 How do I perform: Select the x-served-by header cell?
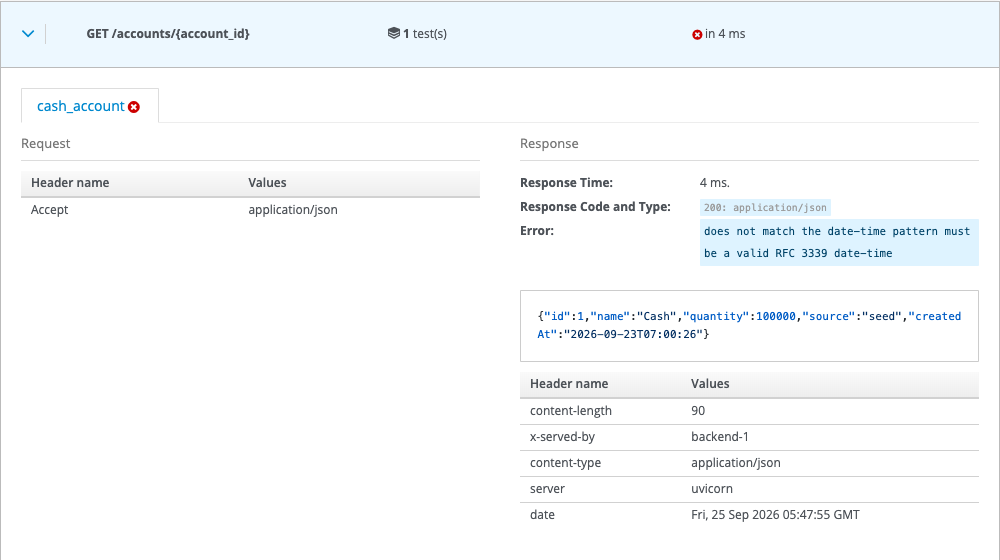[x=562, y=438]
